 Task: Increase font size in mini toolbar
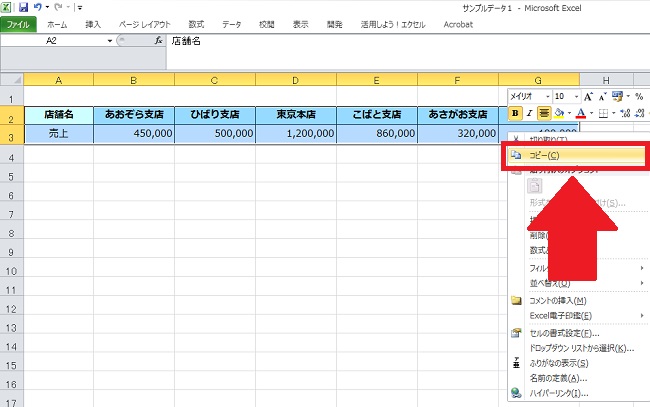point(587,97)
